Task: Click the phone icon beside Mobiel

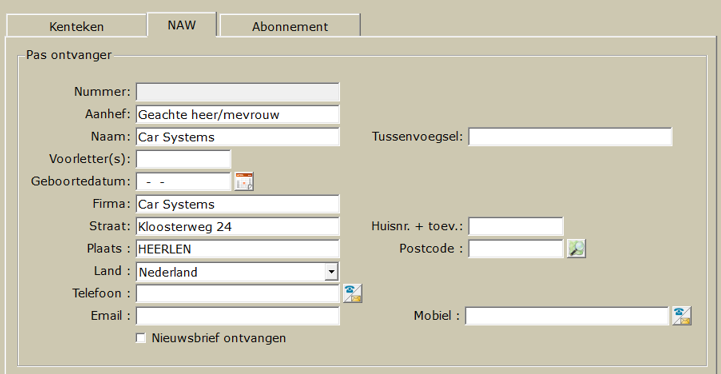Action: 681,316
